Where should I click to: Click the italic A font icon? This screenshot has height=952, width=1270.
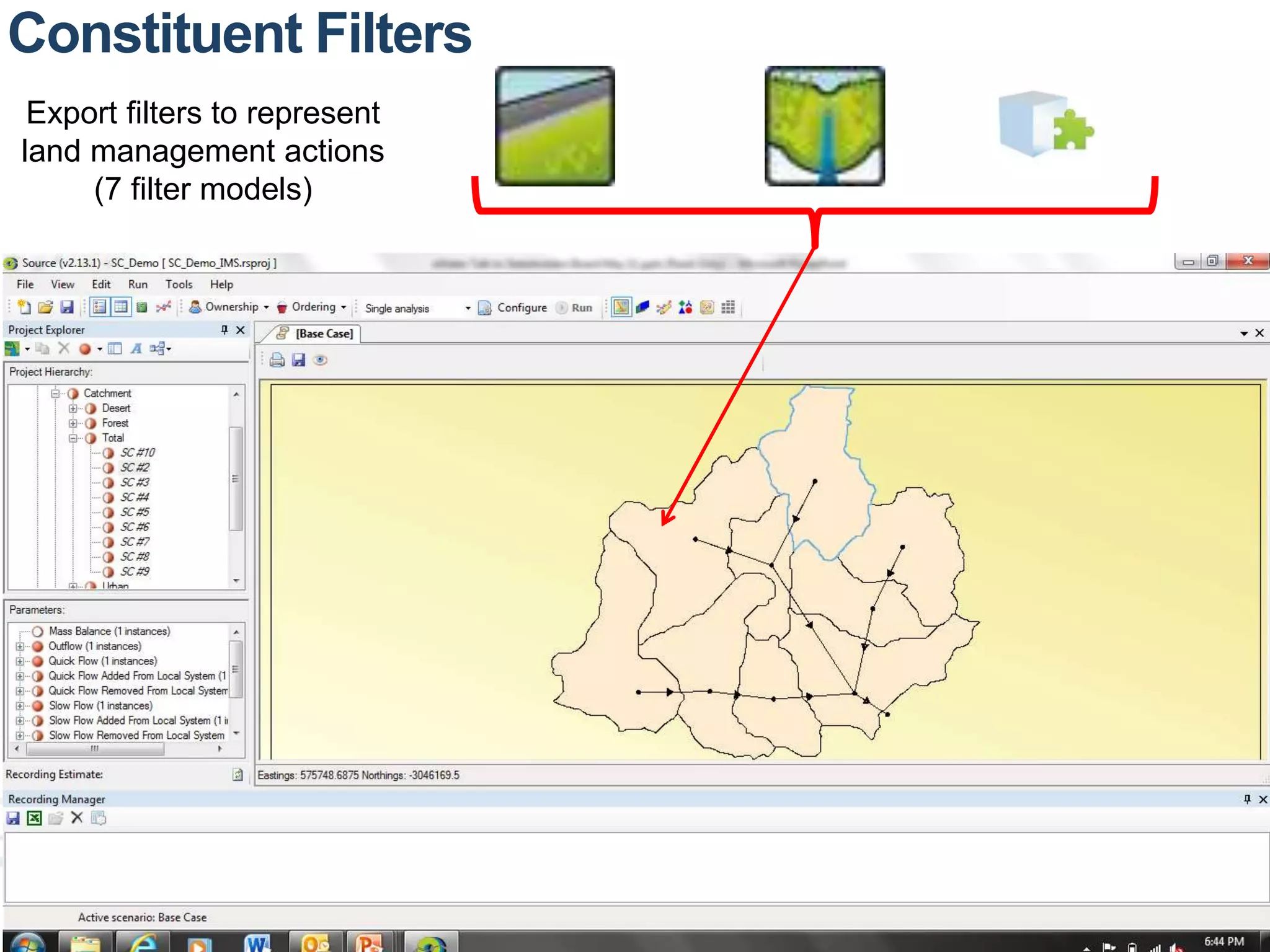pyautogui.click(x=136, y=348)
